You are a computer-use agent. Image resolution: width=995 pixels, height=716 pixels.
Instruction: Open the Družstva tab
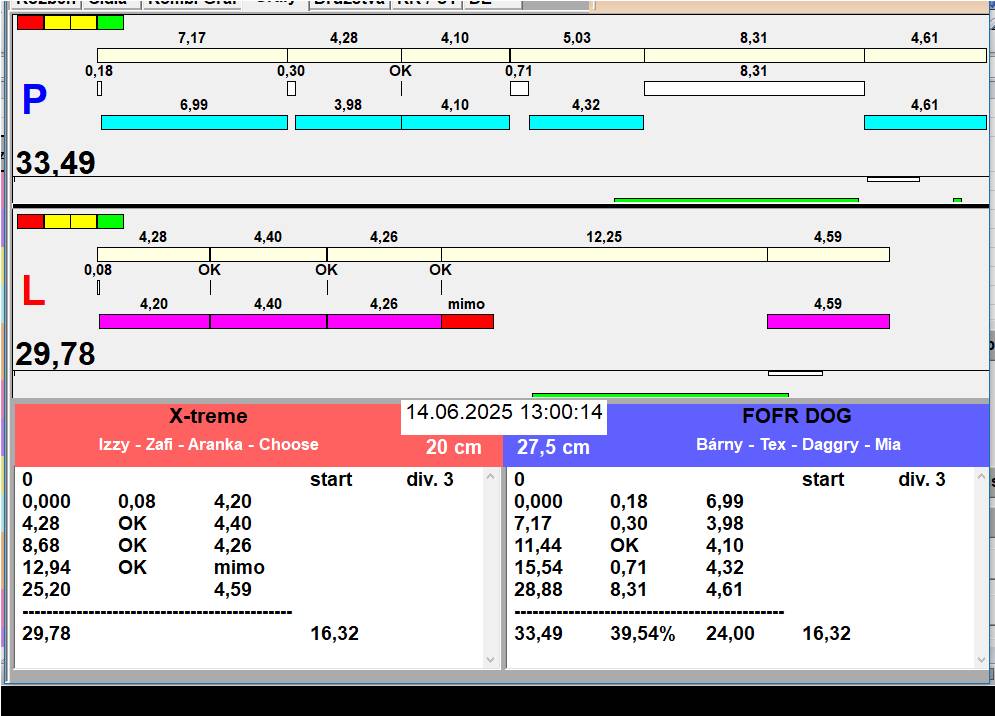(349, 3)
